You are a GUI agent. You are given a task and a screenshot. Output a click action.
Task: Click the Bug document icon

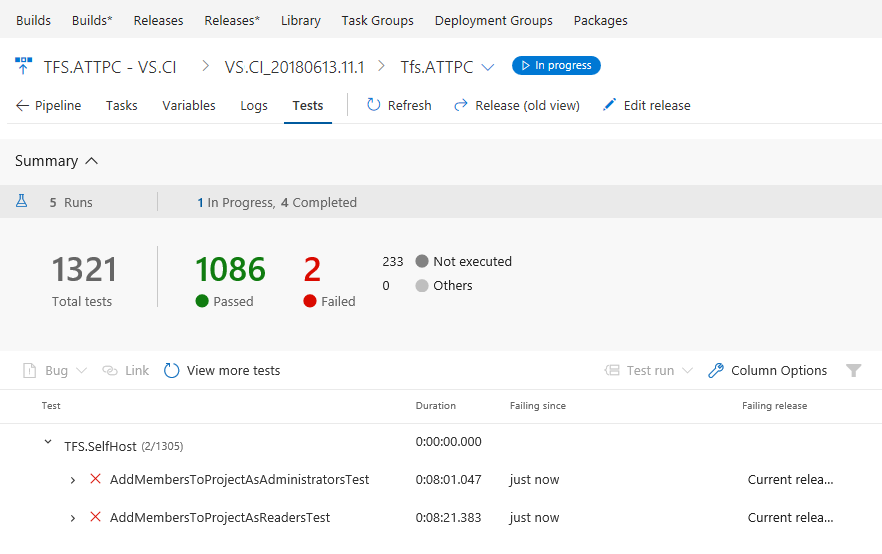[x=29, y=371]
